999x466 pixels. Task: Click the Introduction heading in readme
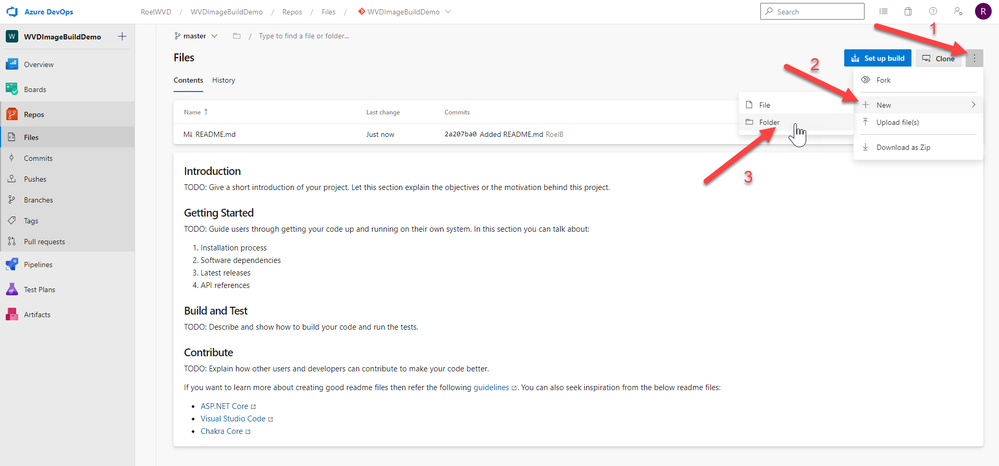point(212,171)
